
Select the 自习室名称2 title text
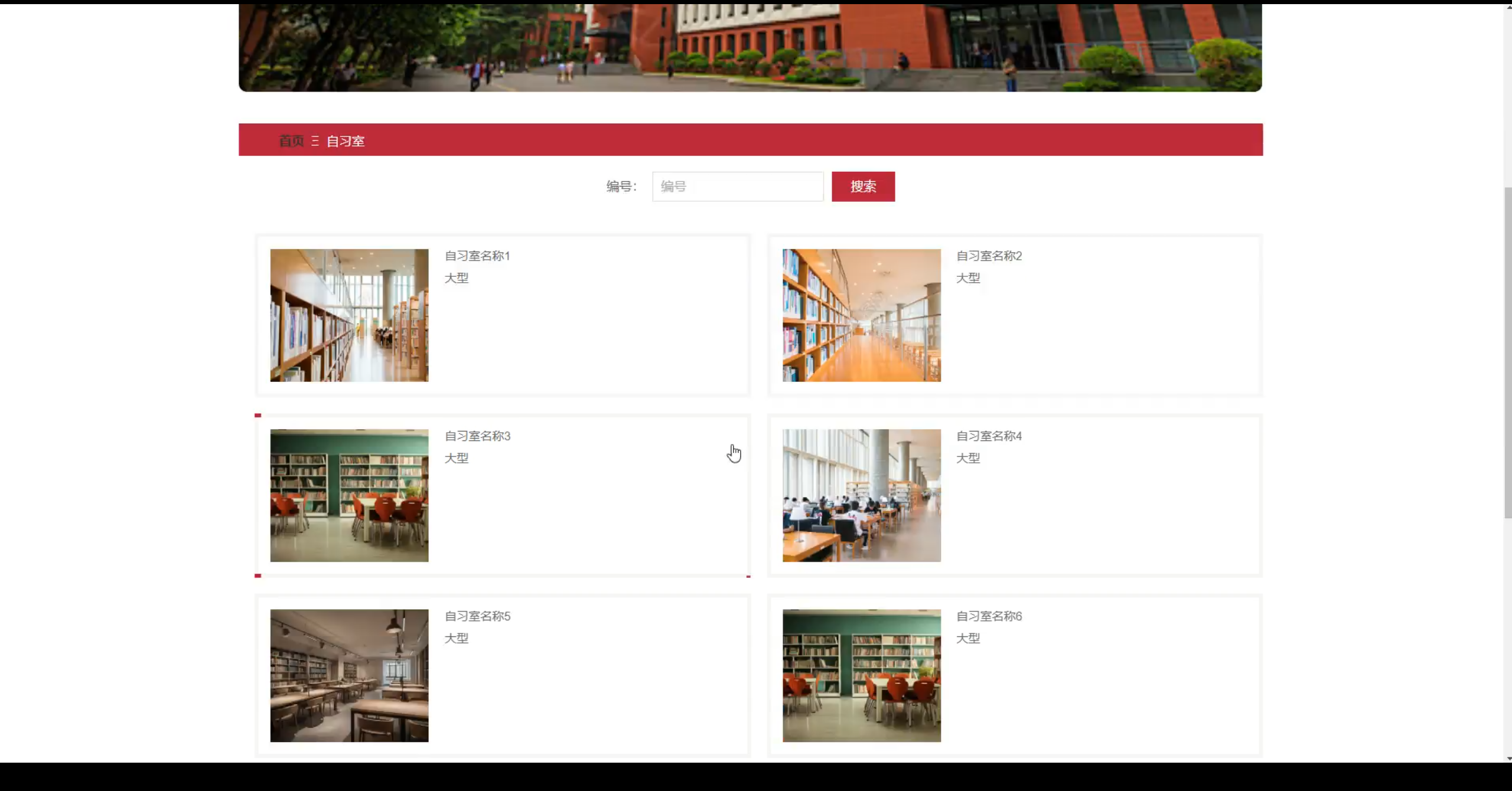(989, 256)
